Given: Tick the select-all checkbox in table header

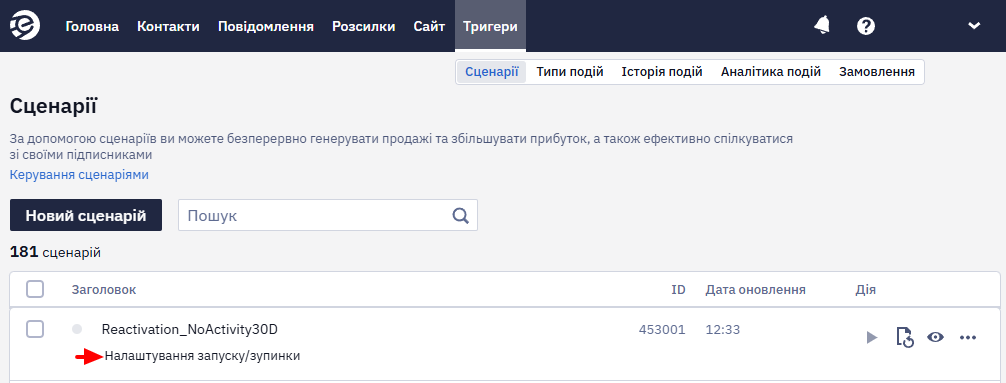Looking at the screenshot, I should tap(35, 289).
